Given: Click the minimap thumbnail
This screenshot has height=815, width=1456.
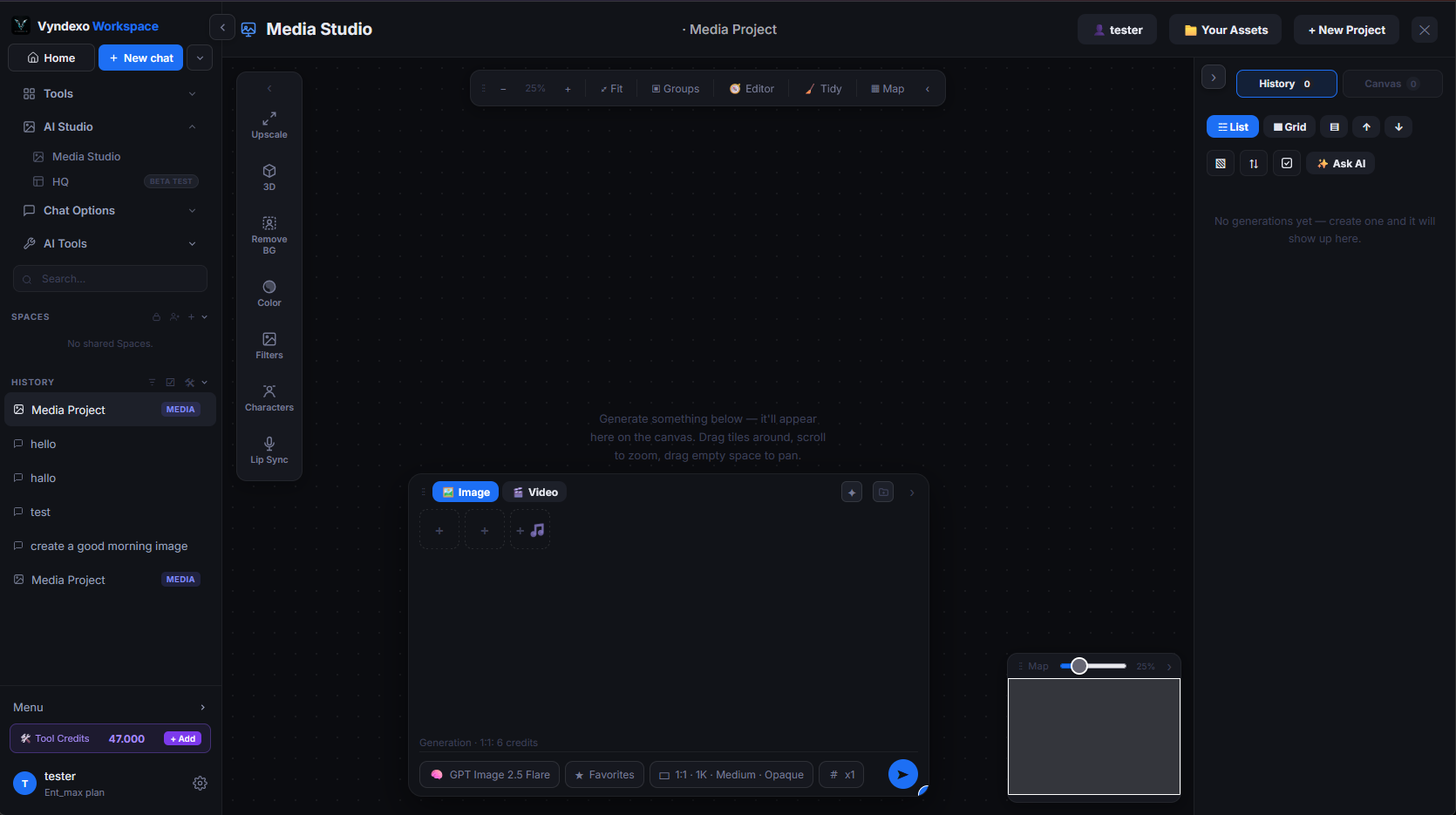Looking at the screenshot, I should coord(1094,737).
